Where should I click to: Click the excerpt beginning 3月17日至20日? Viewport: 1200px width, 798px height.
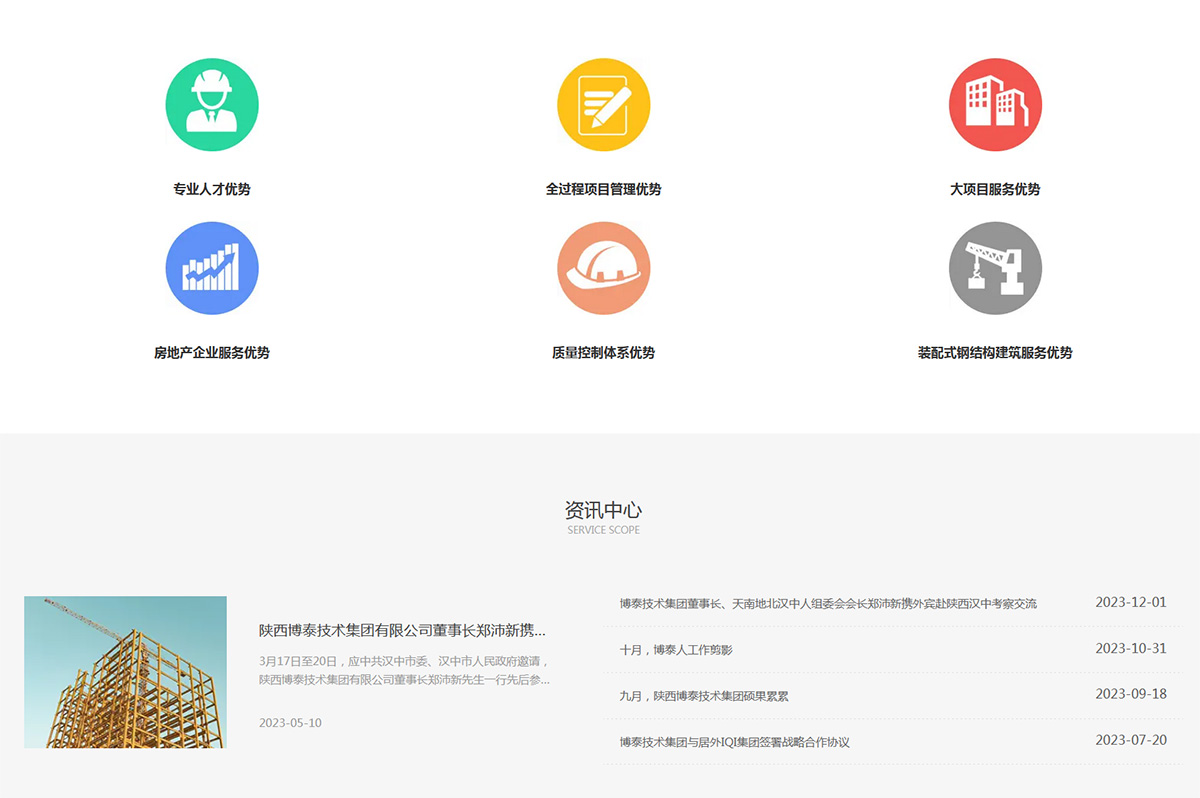404,670
